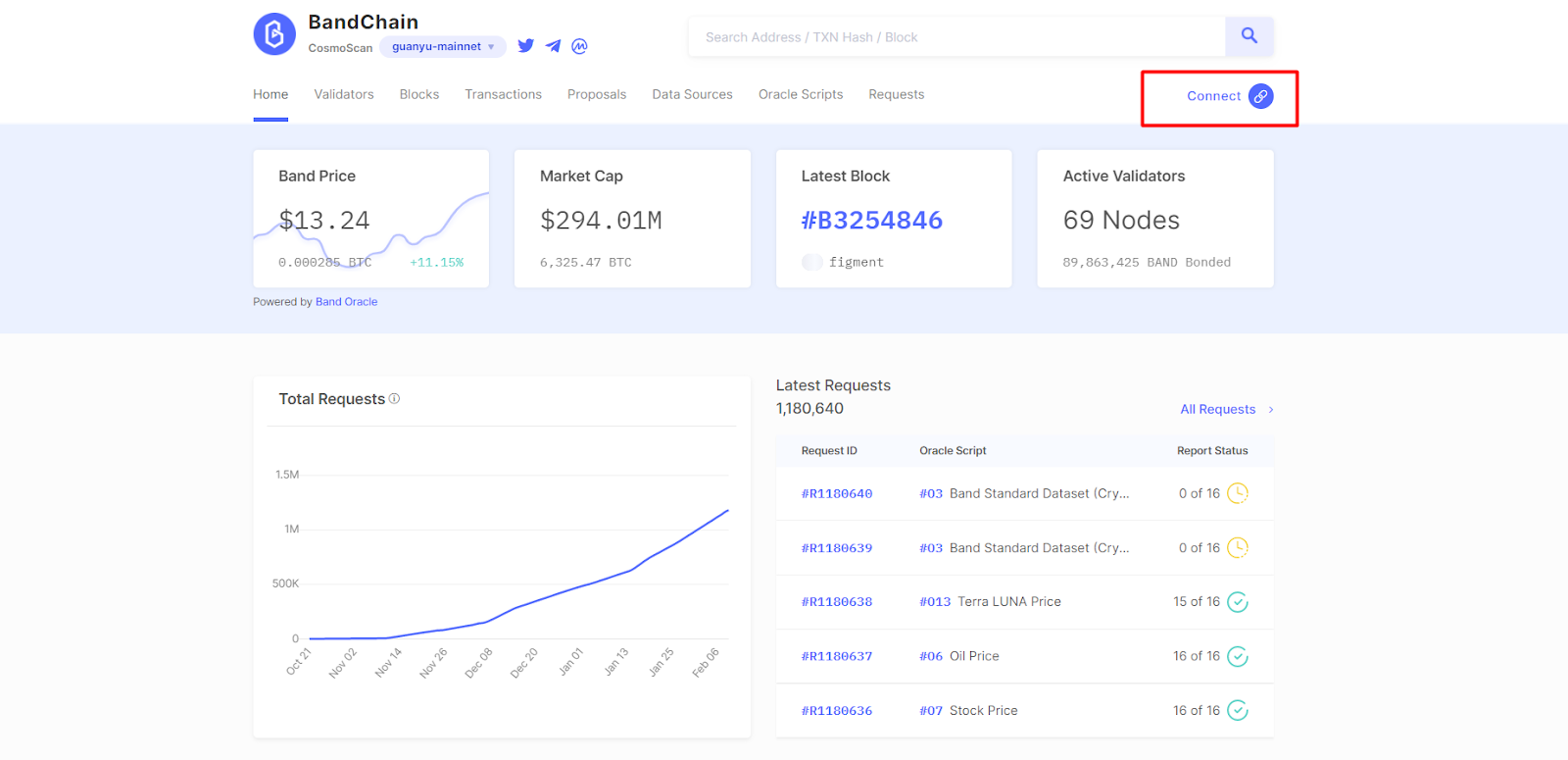View the All Requests link
Screen dimensions: 1568x760
pyautogui.click(x=1218, y=410)
